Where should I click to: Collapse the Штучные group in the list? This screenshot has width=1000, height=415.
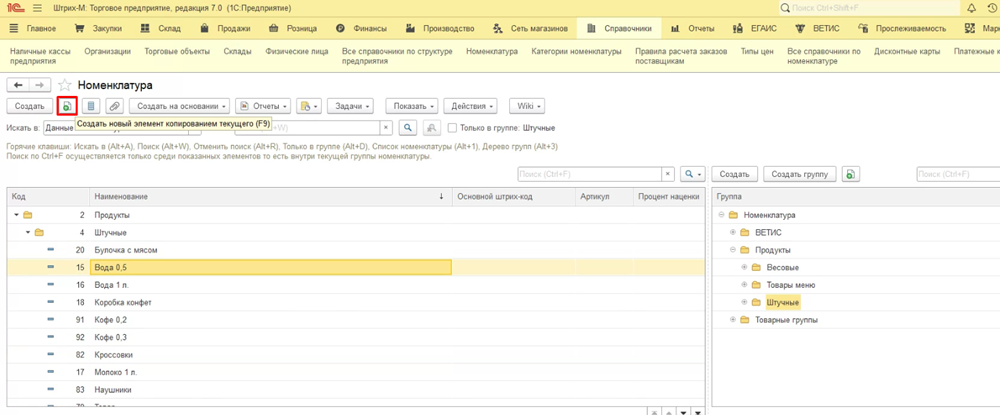click(28, 232)
